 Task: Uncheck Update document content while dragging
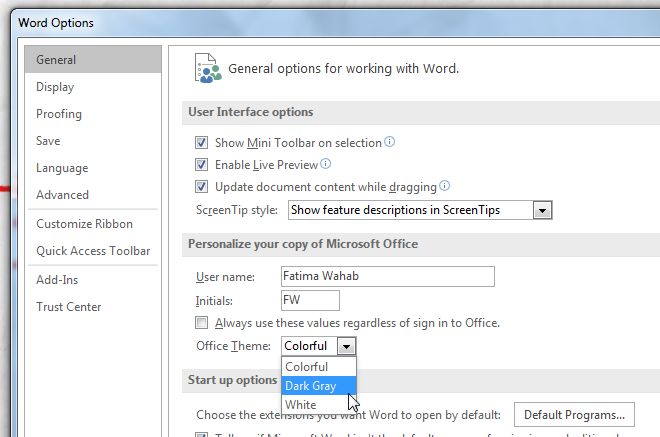coord(202,187)
